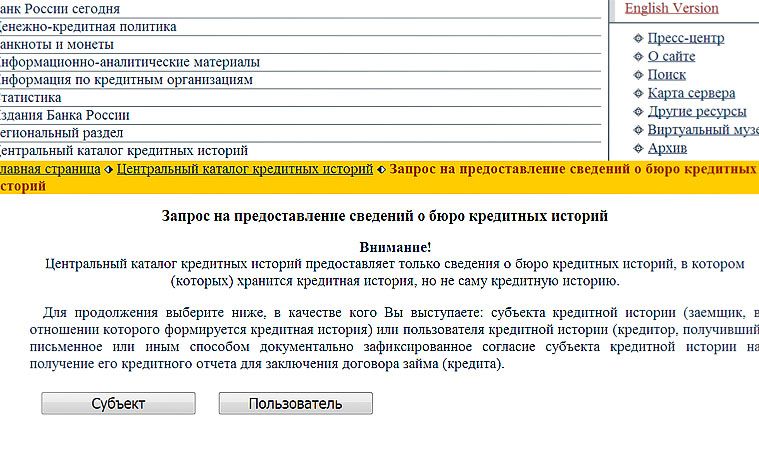Open Информация по кредитным организациям menu item

click(126, 80)
